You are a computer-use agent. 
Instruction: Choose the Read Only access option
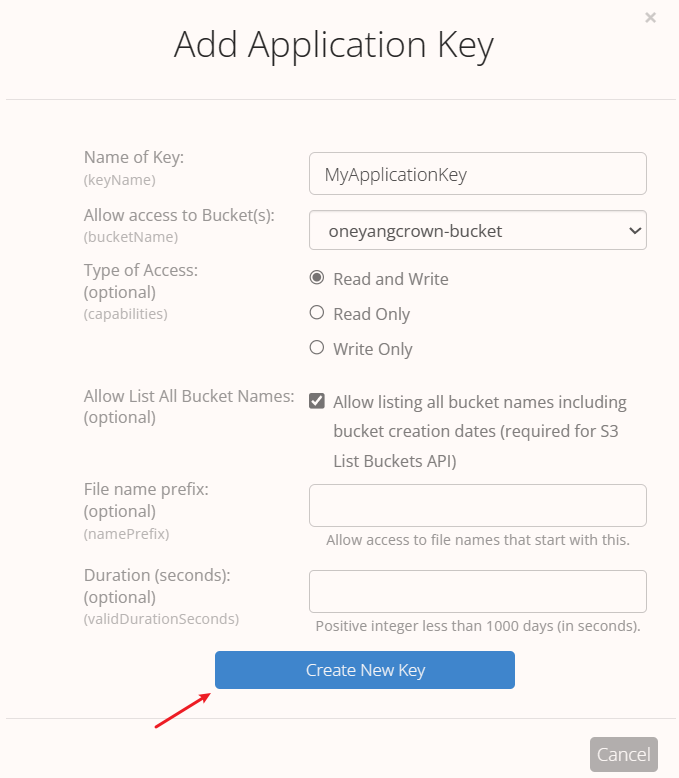click(317, 313)
